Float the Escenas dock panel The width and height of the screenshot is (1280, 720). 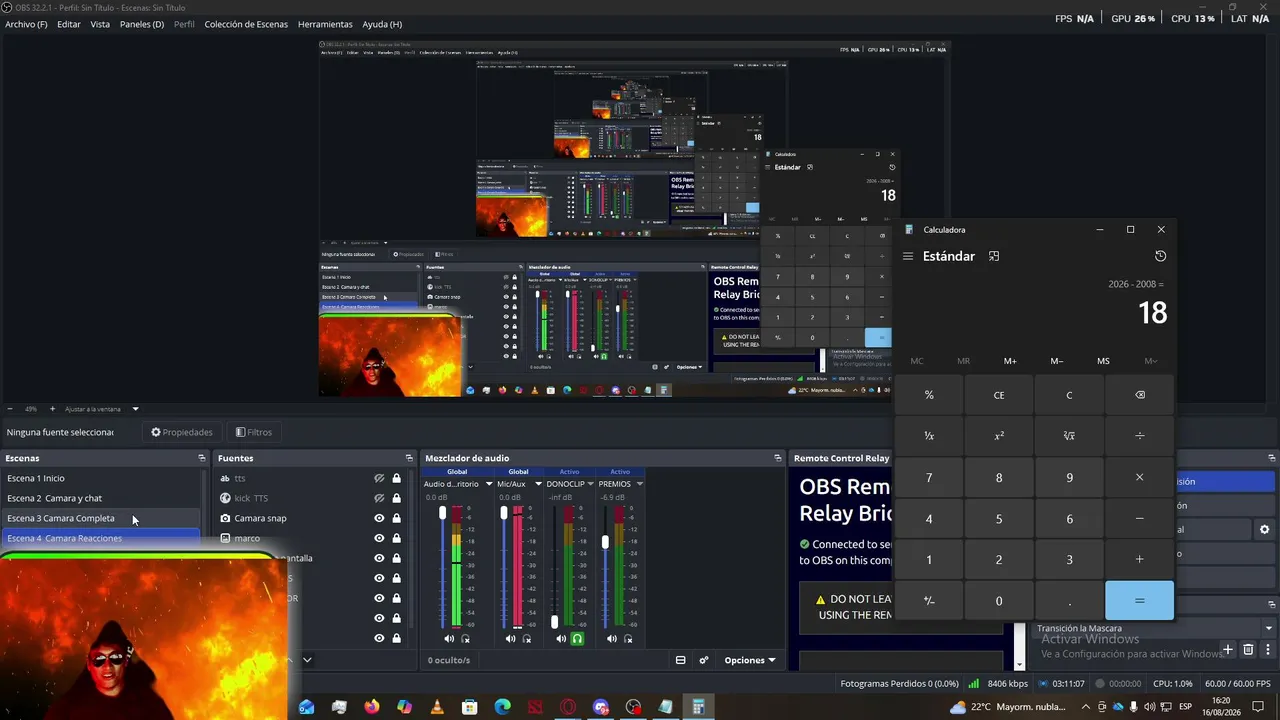click(x=201, y=458)
